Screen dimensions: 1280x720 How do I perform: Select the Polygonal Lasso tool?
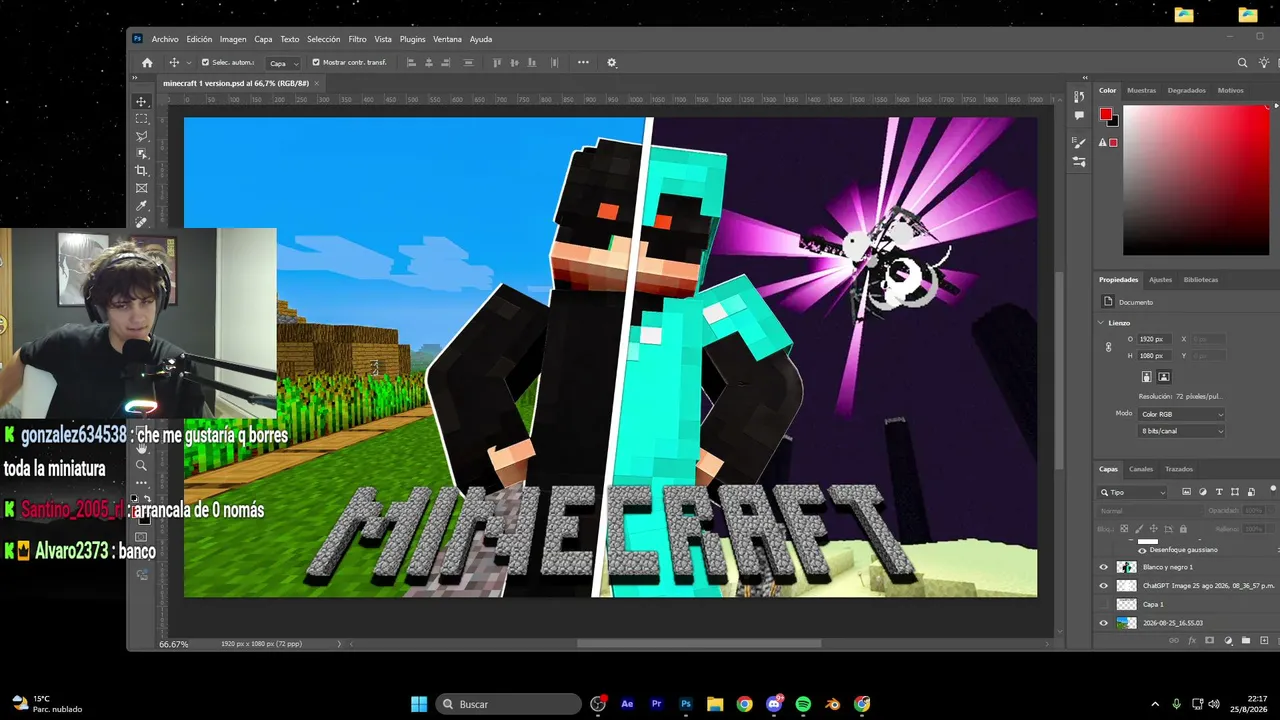pyautogui.click(x=141, y=136)
